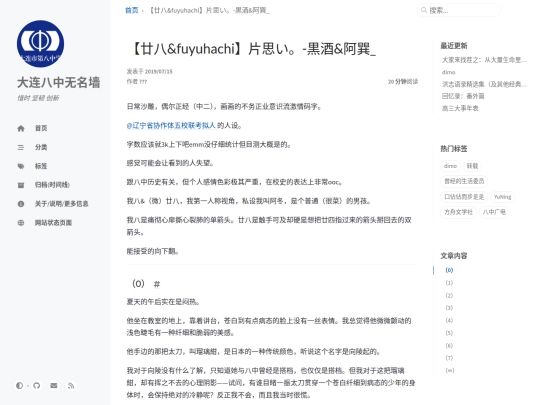The image size is (540, 405).
Task: Click the archive icon beside 归档(时间线)
Action: [x=21, y=185]
